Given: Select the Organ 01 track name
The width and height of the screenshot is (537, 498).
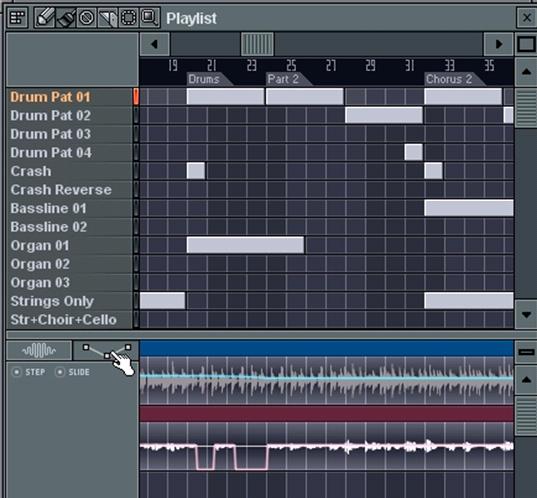Looking at the screenshot, I should click(40, 245).
